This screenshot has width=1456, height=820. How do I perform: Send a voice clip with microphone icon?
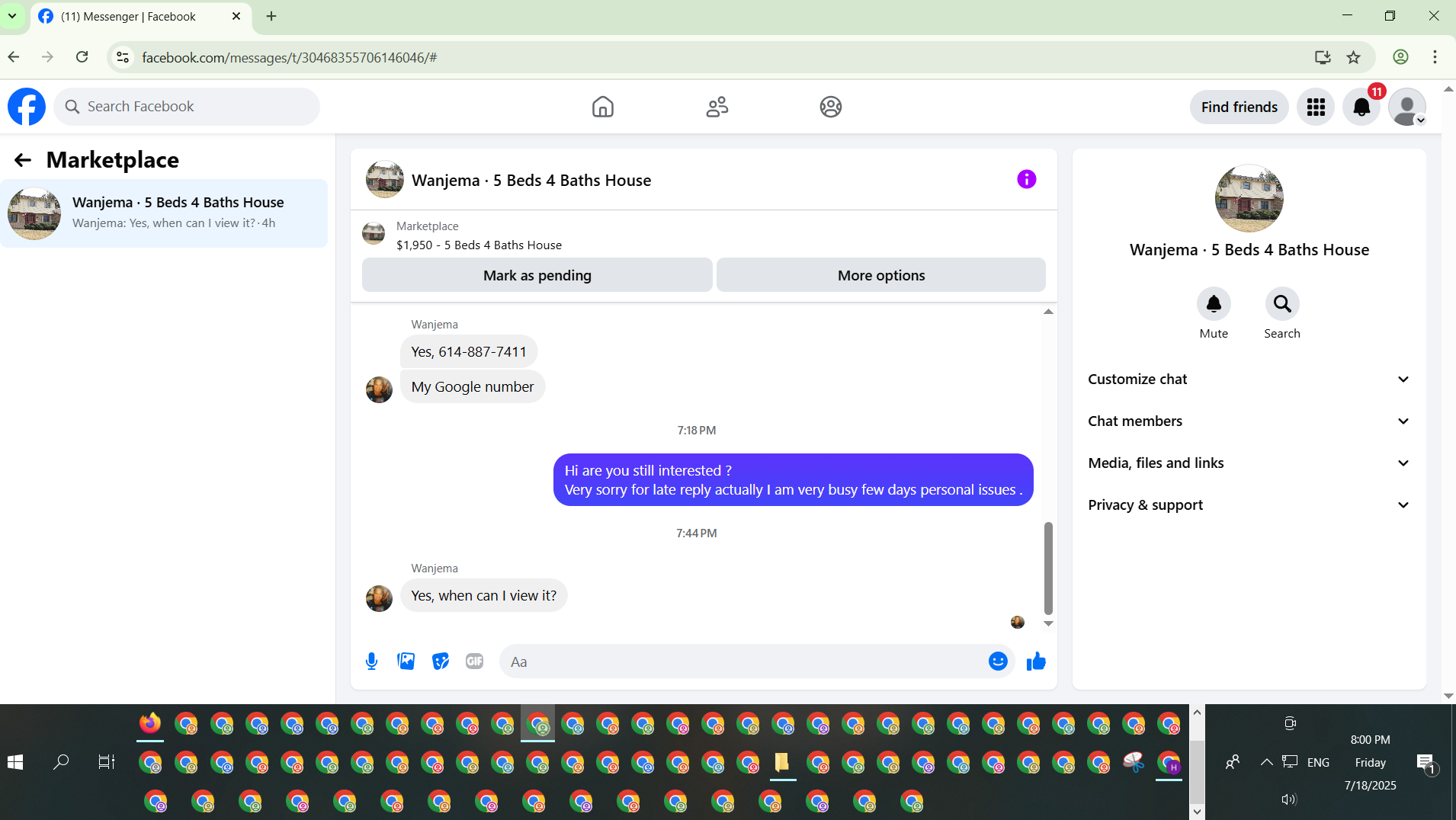click(x=371, y=661)
